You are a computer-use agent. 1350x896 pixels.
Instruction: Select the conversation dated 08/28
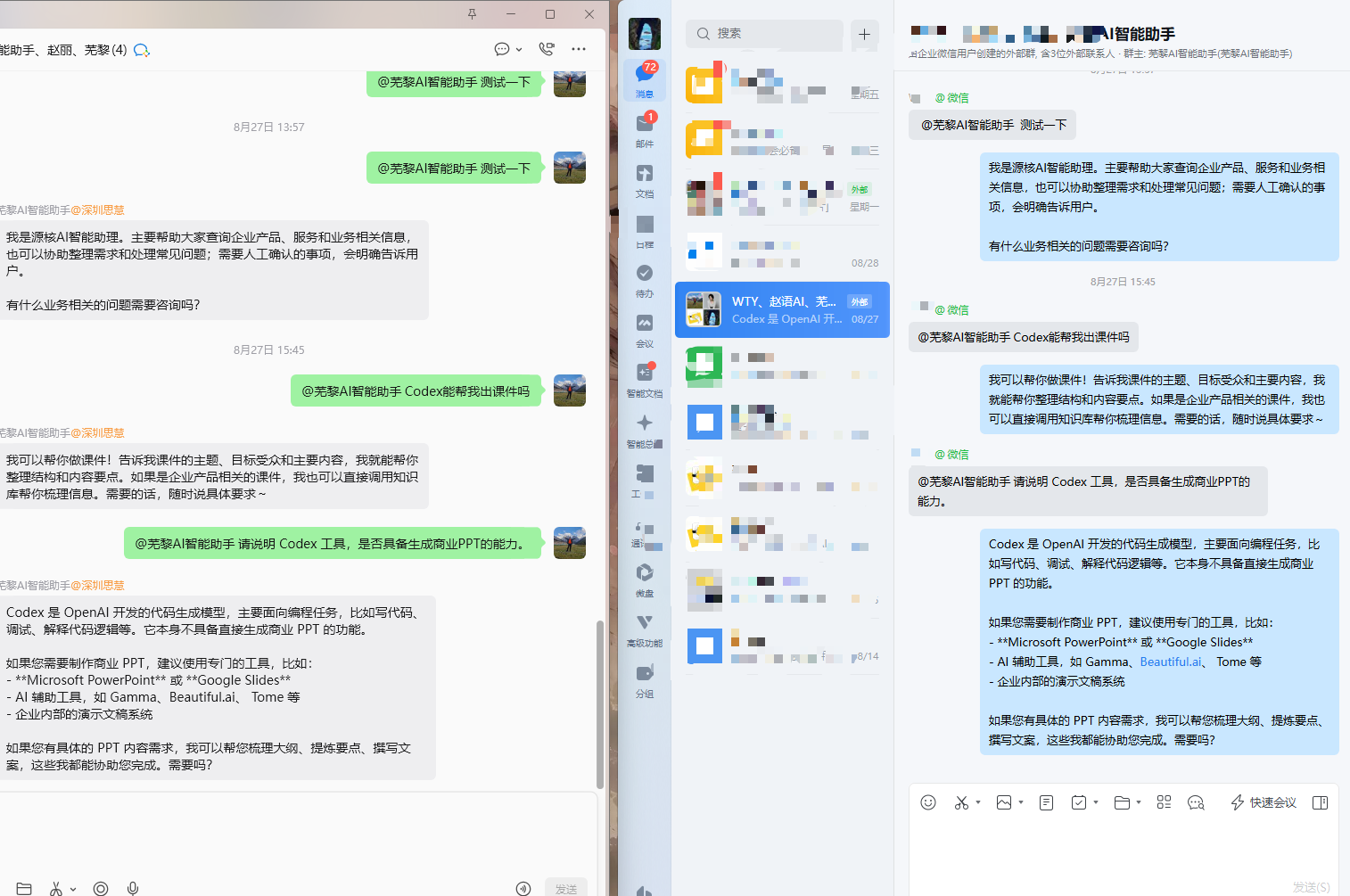pos(782,252)
